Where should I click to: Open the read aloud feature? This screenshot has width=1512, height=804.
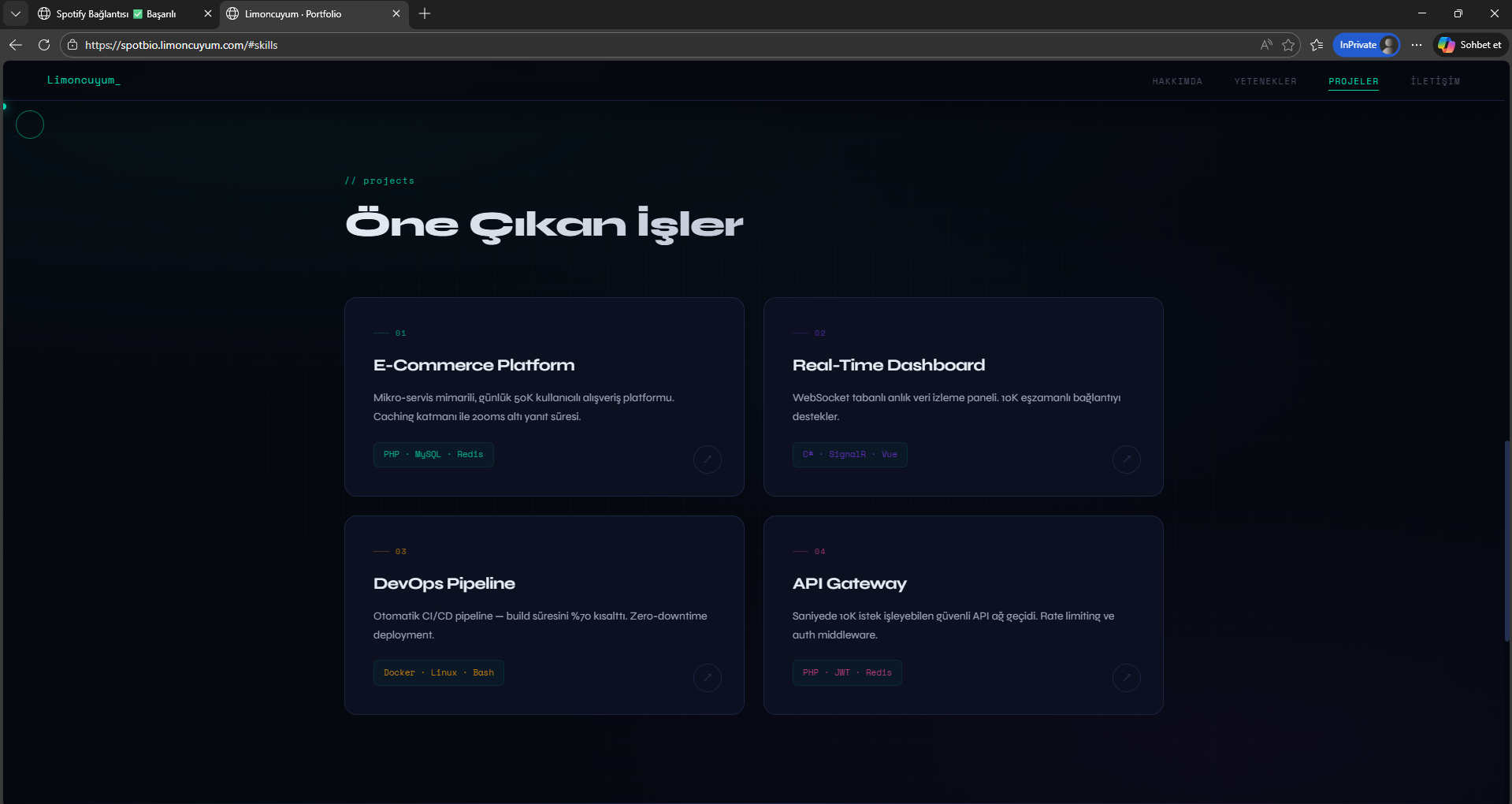[x=1266, y=45]
